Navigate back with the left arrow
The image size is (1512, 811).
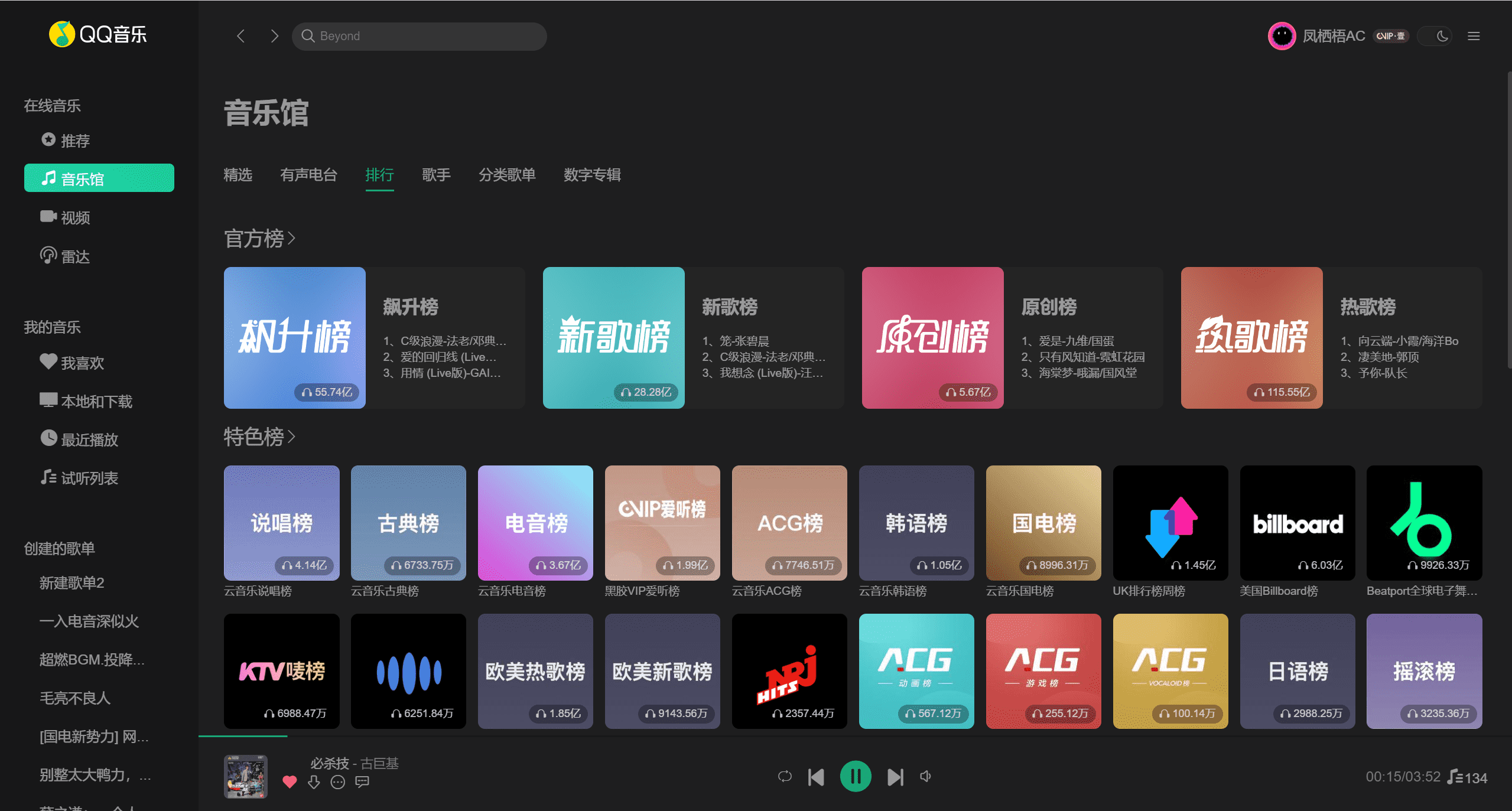241,36
